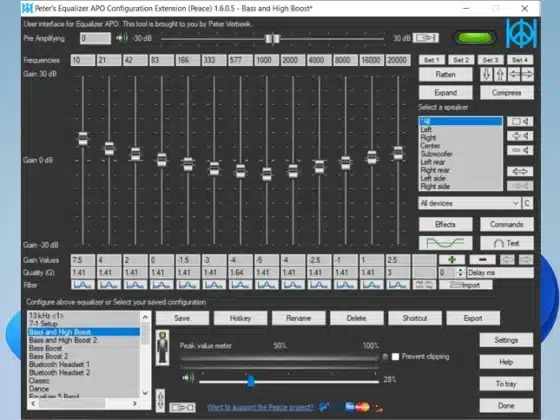Screen dimensions: 560x420
Task: Click the third speaker icon beside speaker list
Action: pyautogui.click(x=520, y=150)
